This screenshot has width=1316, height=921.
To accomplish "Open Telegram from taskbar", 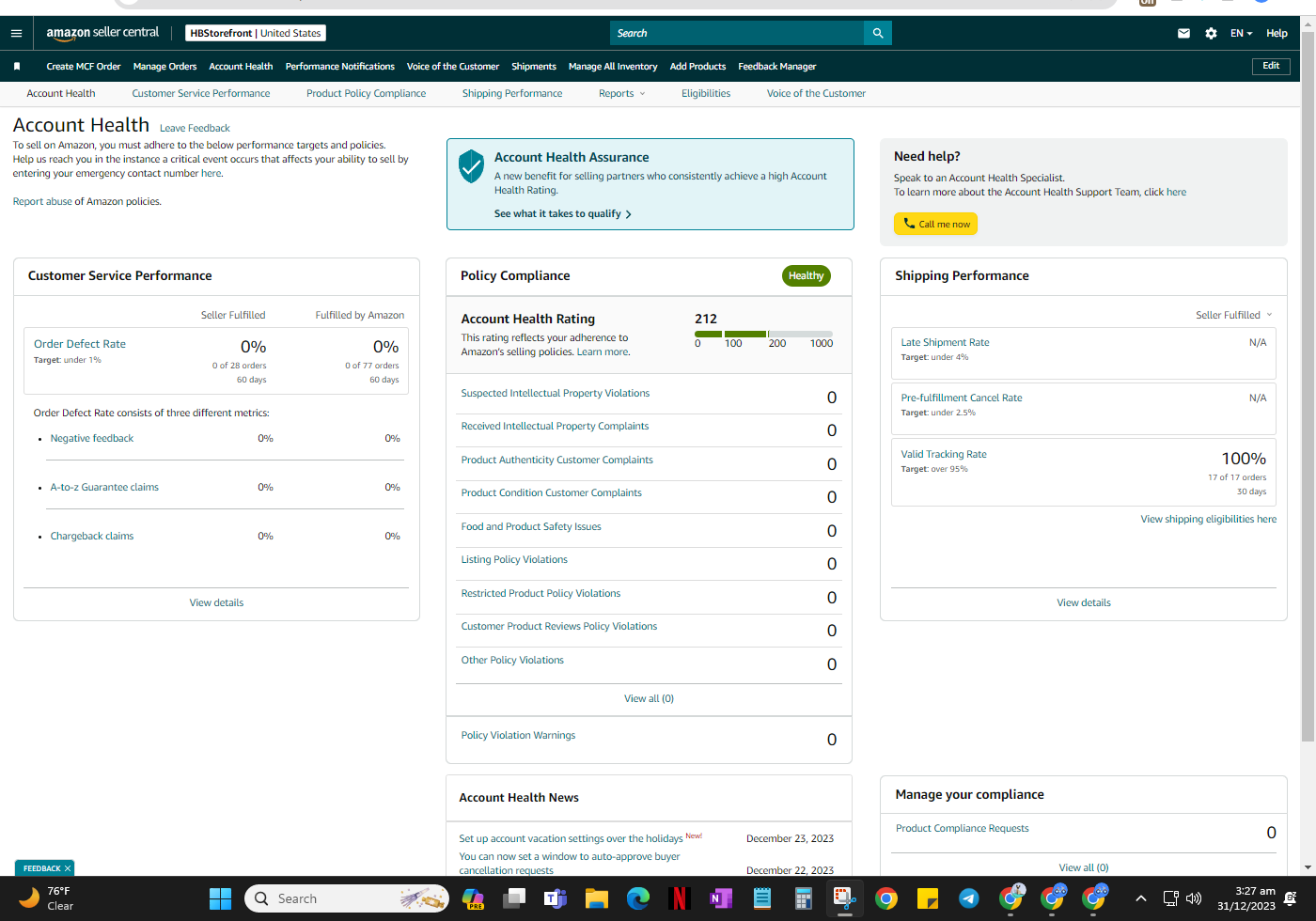I will coord(969,898).
